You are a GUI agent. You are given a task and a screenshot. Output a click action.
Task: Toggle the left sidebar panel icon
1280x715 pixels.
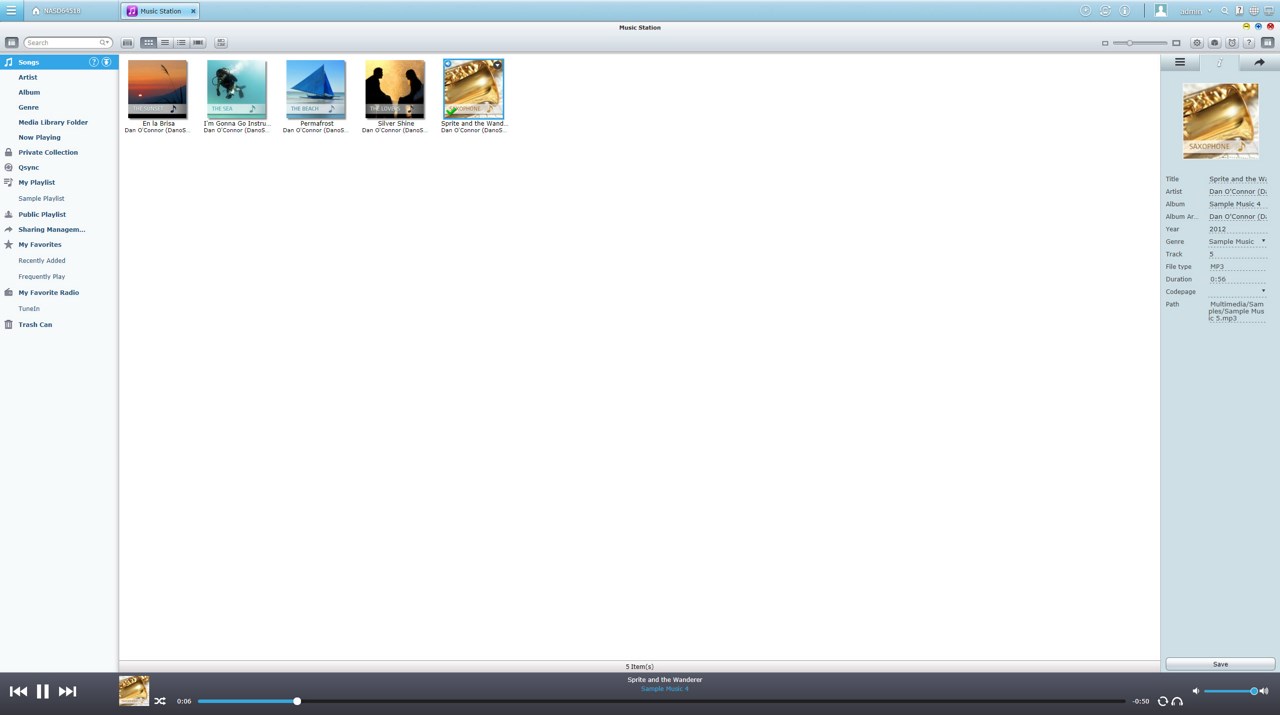(x=11, y=43)
